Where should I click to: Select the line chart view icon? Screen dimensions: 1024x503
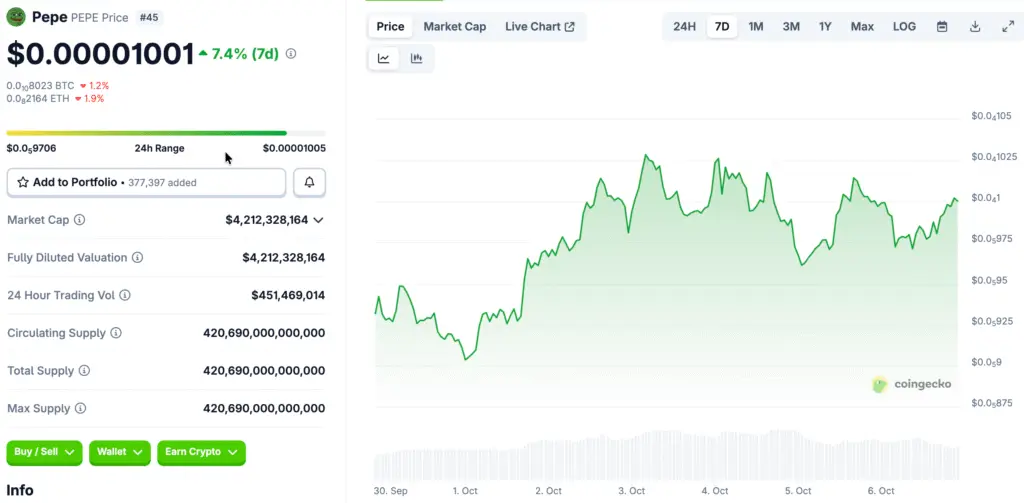click(384, 59)
